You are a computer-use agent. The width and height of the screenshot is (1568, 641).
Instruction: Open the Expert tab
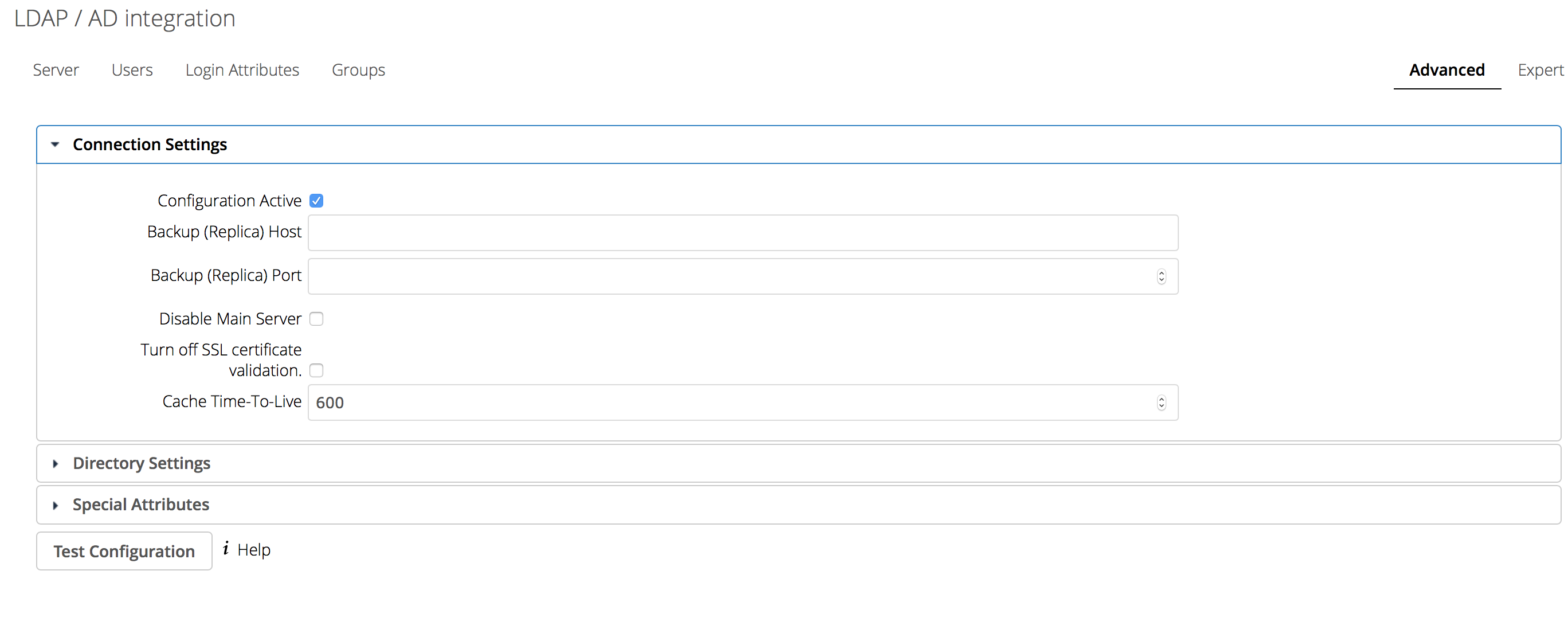(1540, 70)
